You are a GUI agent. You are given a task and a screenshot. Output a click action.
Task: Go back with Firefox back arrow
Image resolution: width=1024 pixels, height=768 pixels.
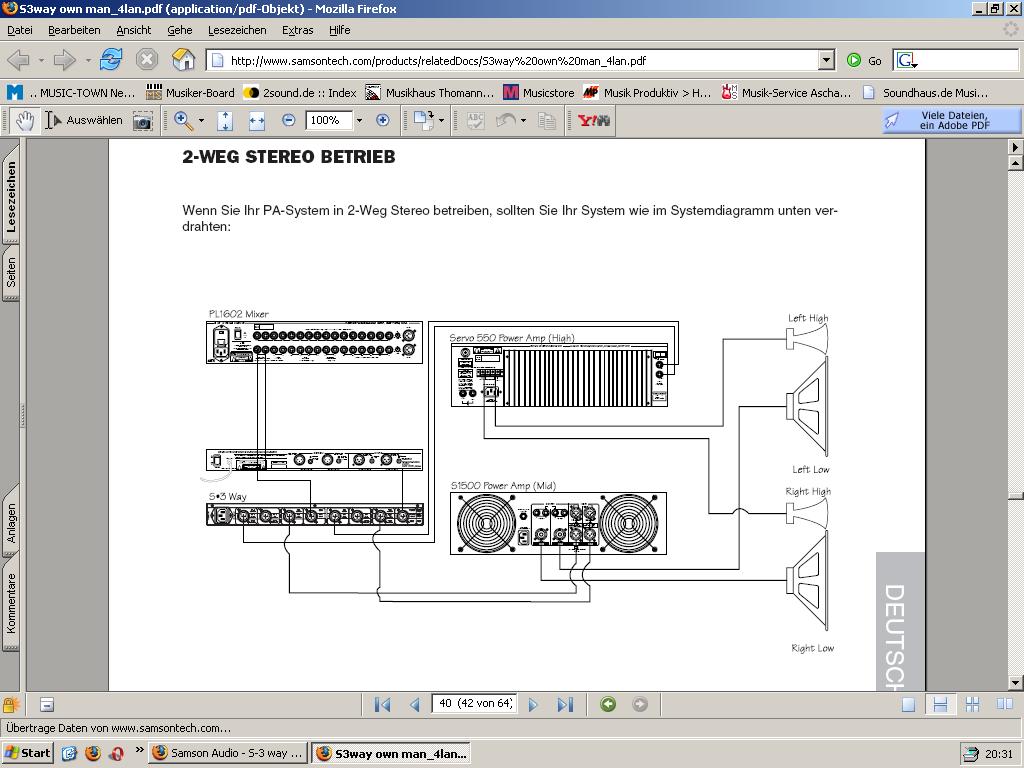[x=18, y=60]
